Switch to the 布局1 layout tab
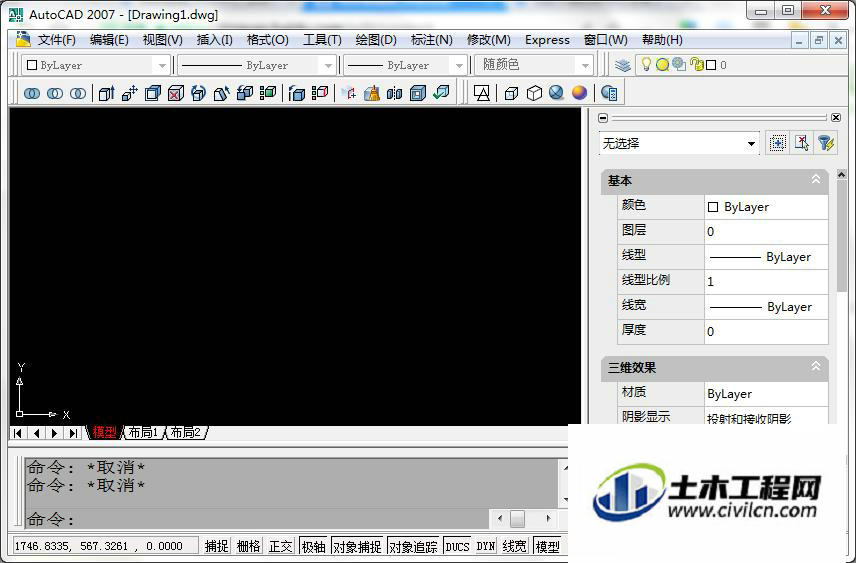856x563 pixels. coord(143,432)
